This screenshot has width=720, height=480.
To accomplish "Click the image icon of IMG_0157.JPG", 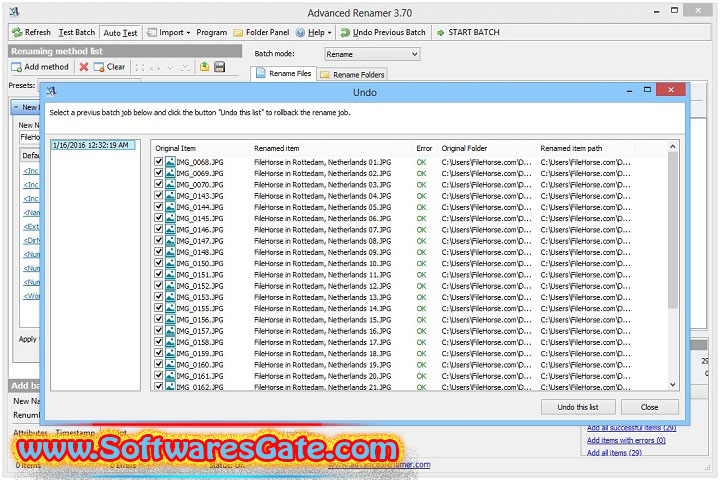I will tap(170, 331).
